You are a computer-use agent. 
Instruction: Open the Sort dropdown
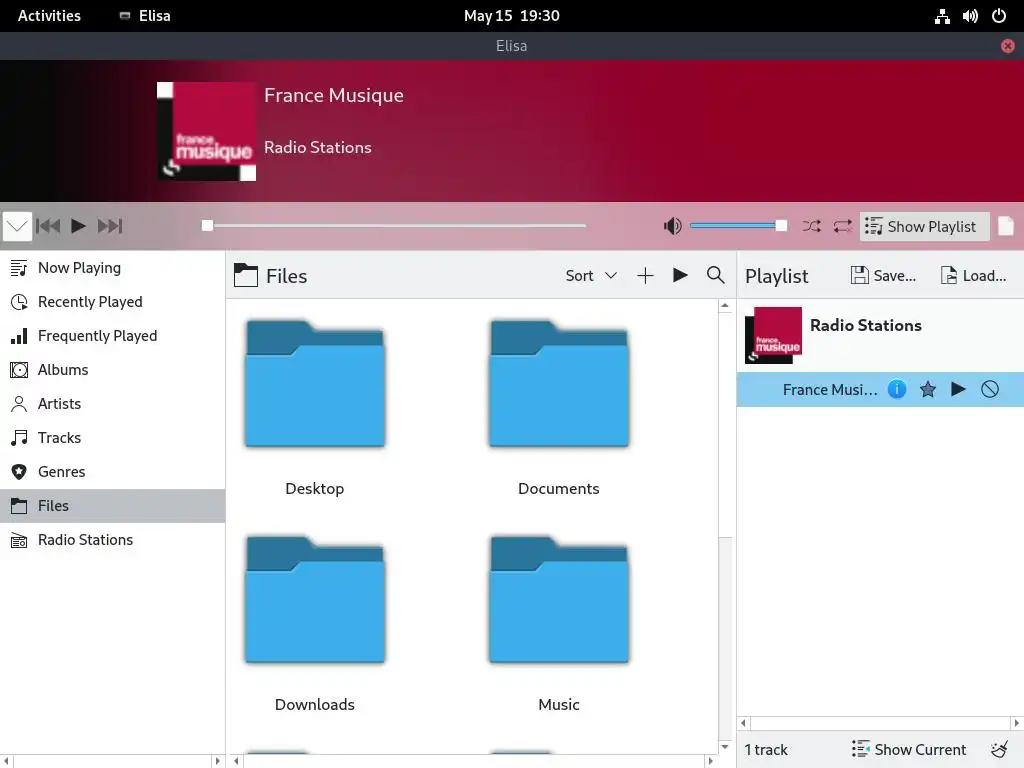591,276
